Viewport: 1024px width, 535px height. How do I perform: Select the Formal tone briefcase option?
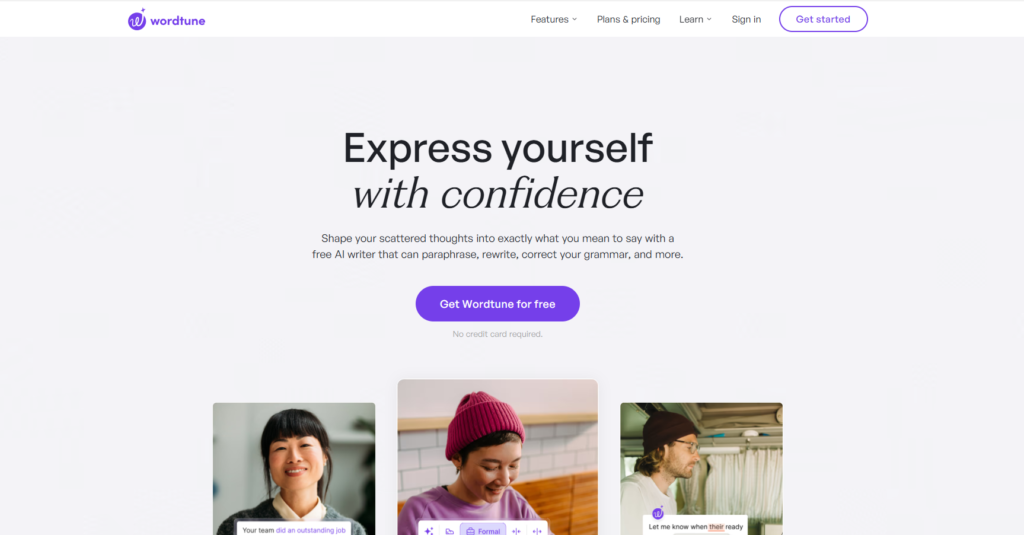[483, 530]
